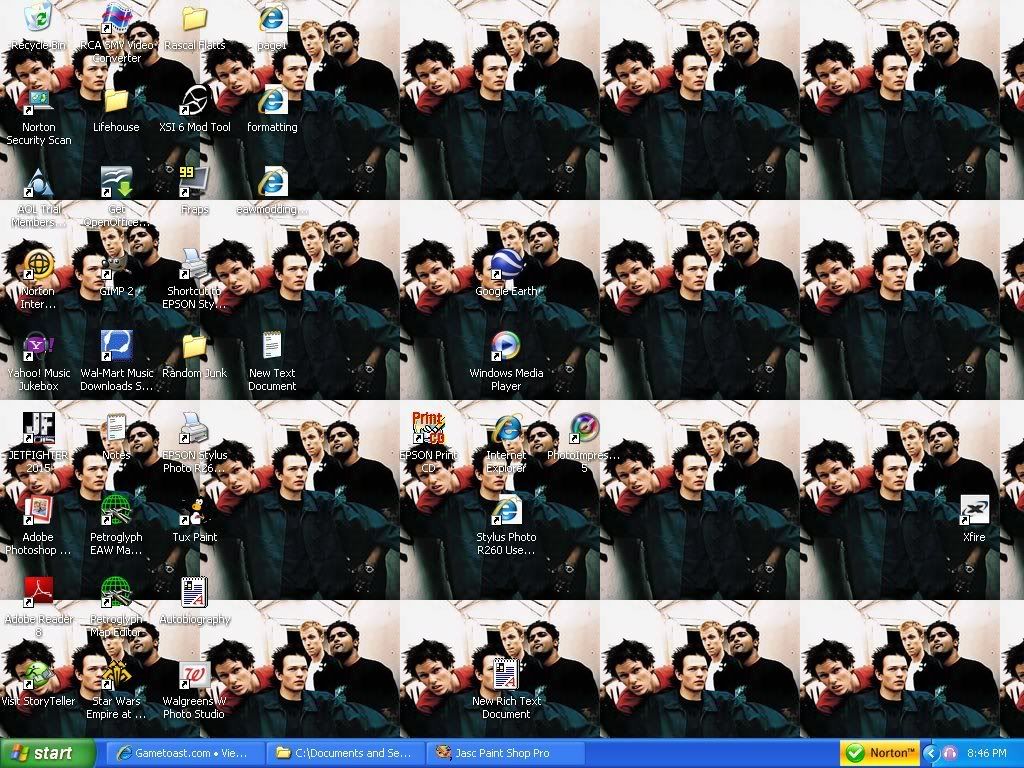Select Petroglyph EAW Max plugin shortcut
The height and width of the screenshot is (768, 1024).
116,510
